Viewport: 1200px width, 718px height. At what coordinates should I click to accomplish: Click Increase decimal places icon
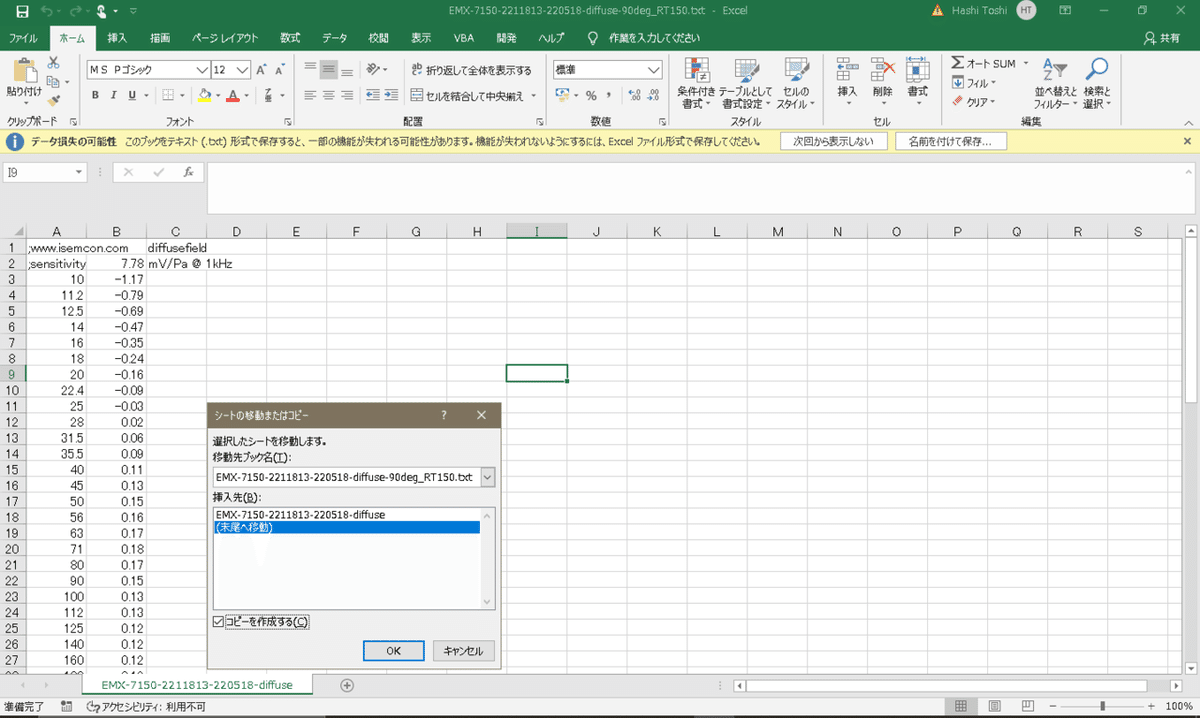[632, 95]
